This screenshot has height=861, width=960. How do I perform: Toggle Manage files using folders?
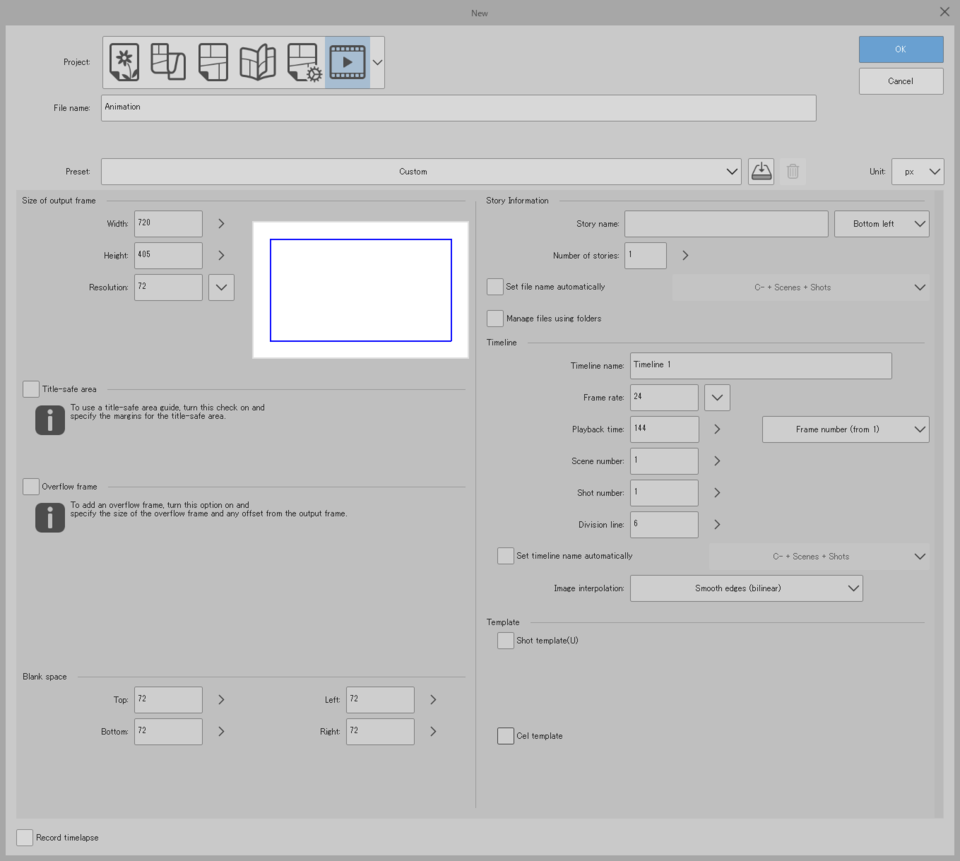click(x=495, y=318)
